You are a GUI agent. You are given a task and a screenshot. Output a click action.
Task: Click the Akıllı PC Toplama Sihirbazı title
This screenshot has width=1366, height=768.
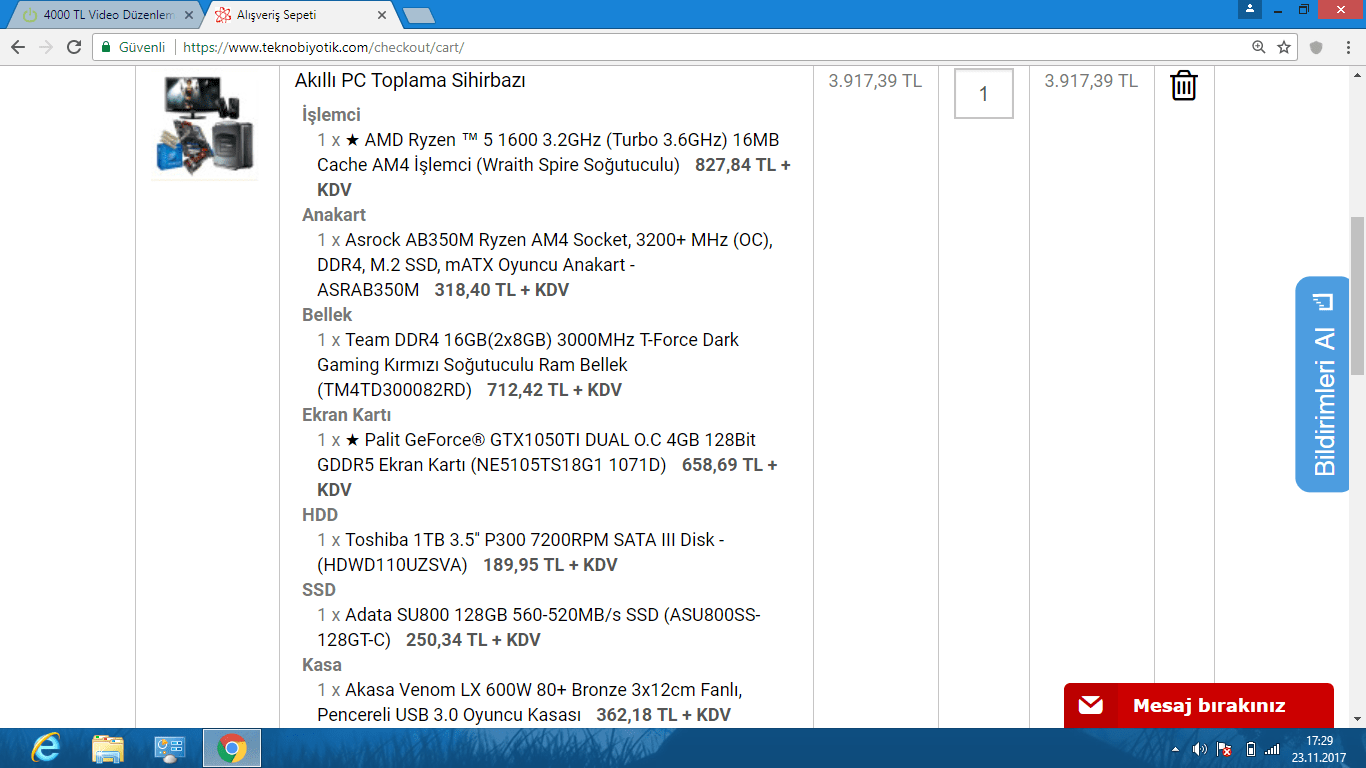410,81
